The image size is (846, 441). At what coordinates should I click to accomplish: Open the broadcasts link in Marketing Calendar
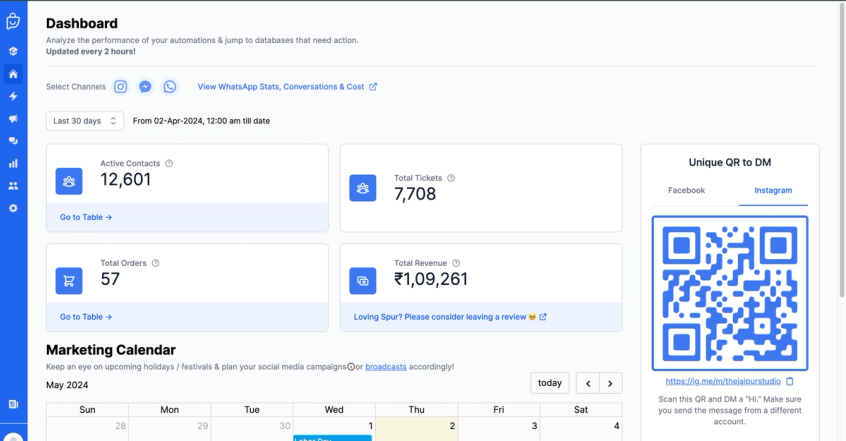(386, 367)
